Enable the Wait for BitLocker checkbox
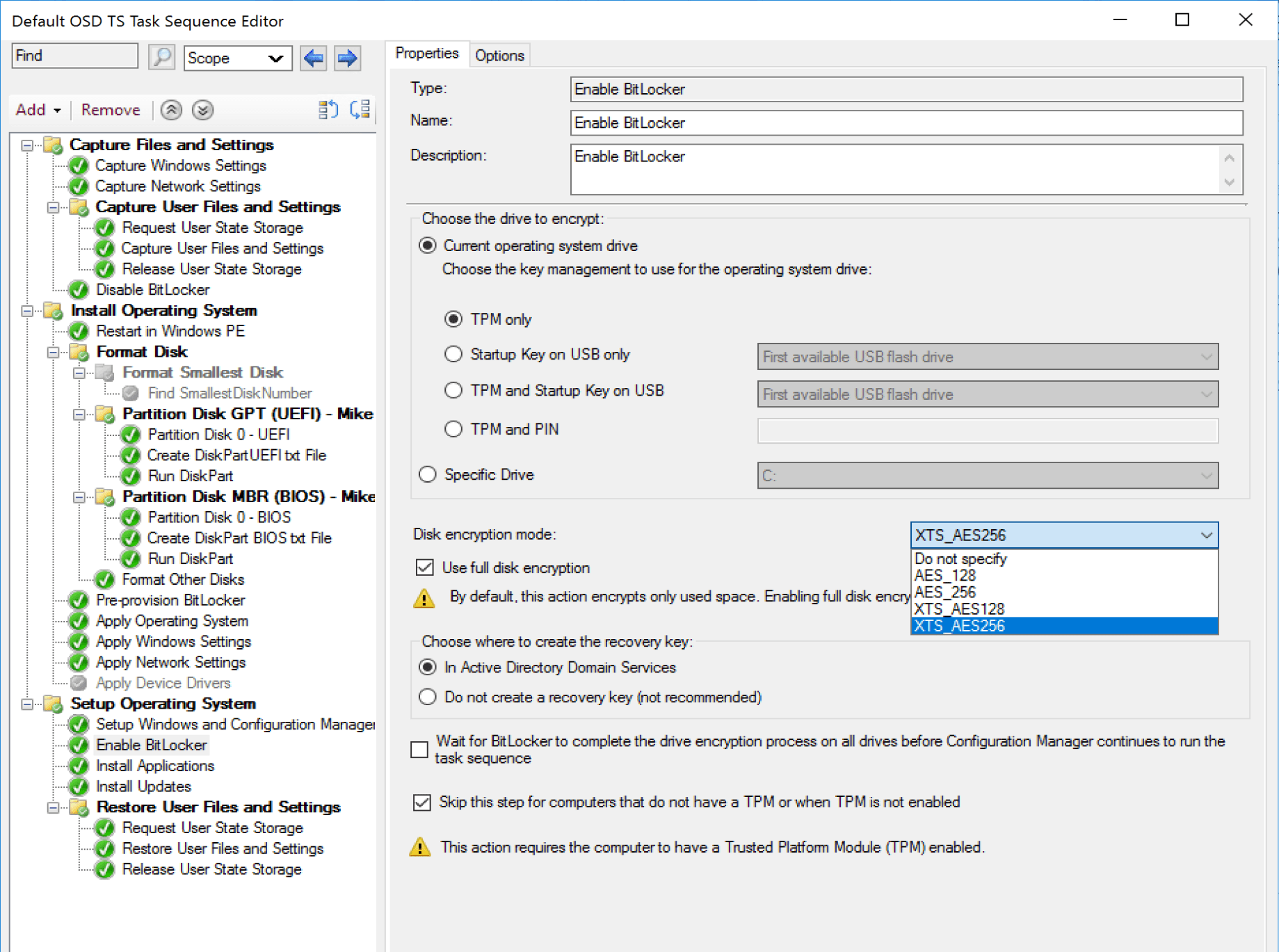This screenshot has width=1279, height=952. pyautogui.click(x=419, y=750)
